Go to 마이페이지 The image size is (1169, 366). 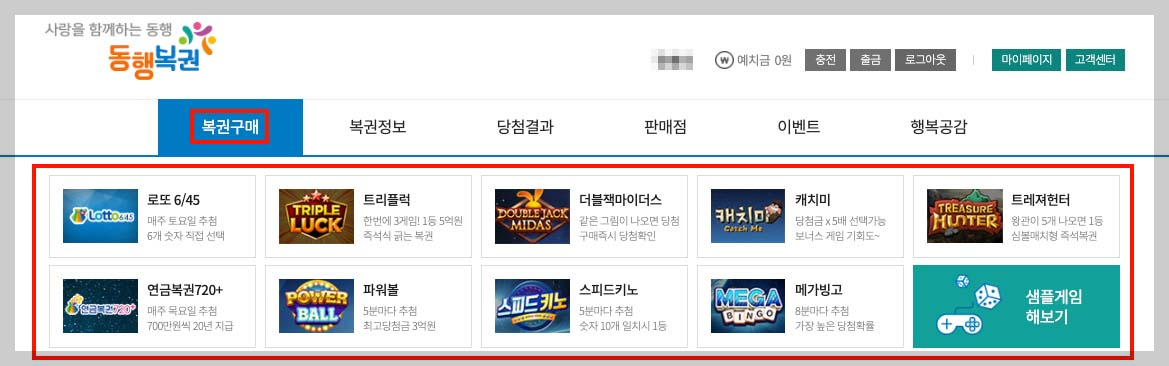1026,60
